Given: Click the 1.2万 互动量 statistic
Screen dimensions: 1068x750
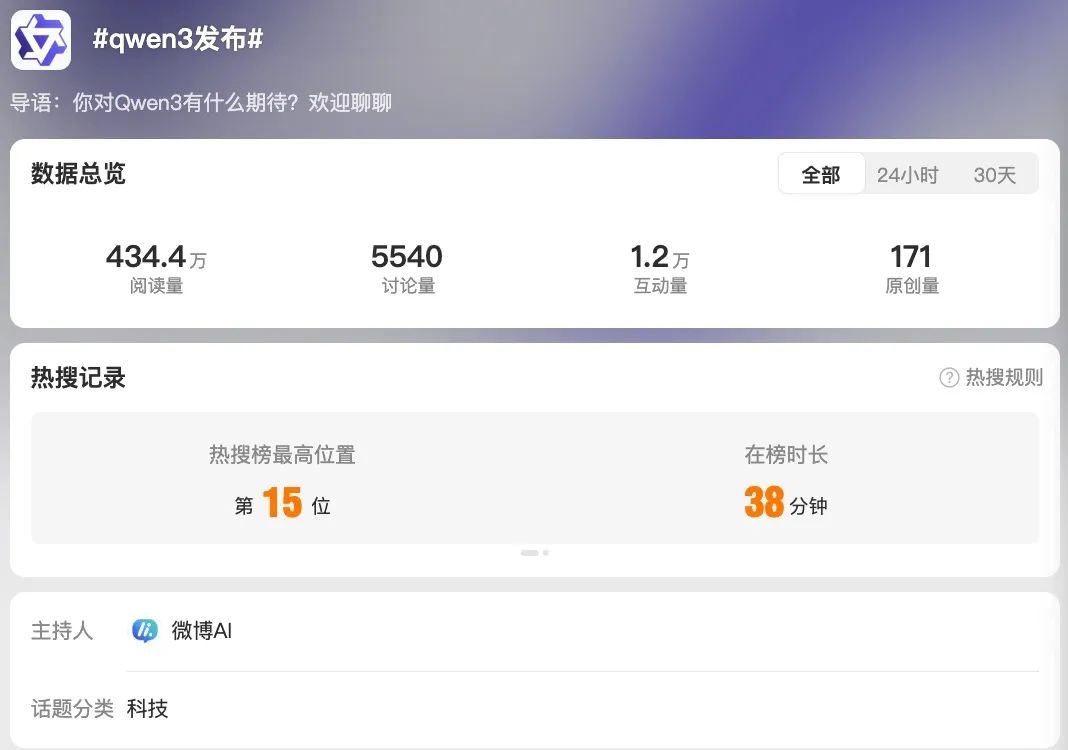Looking at the screenshot, I should 660,269.
